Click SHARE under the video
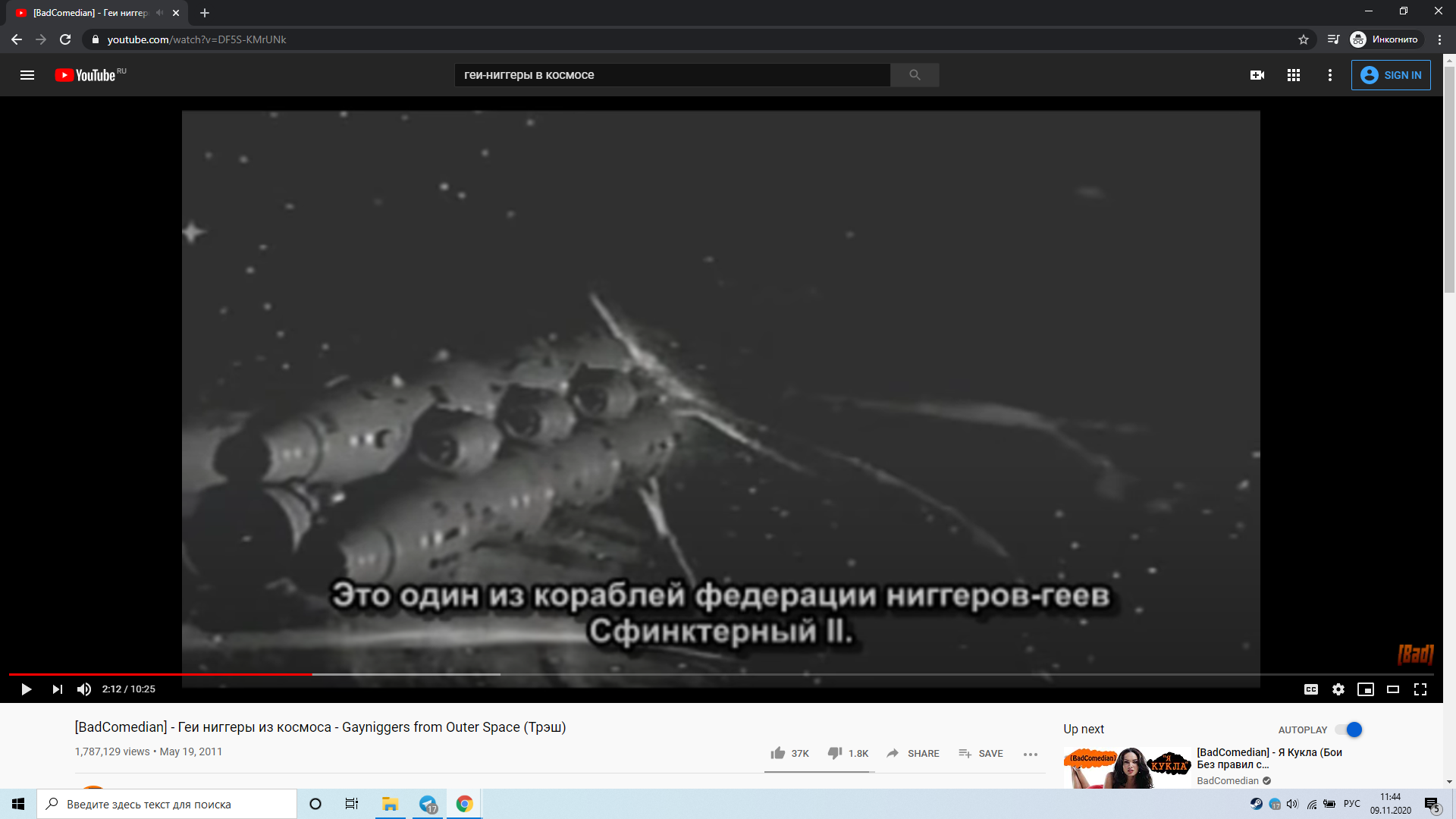This screenshot has height=819, width=1456. pos(913,753)
